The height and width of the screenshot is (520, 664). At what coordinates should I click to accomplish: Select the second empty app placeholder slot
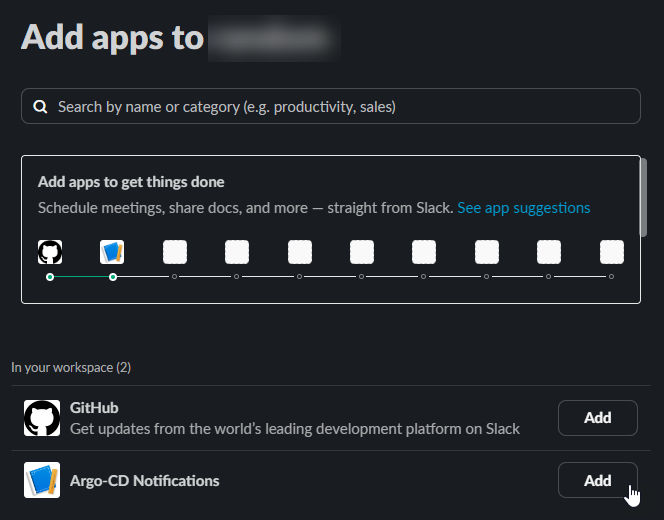tap(237, 252)
